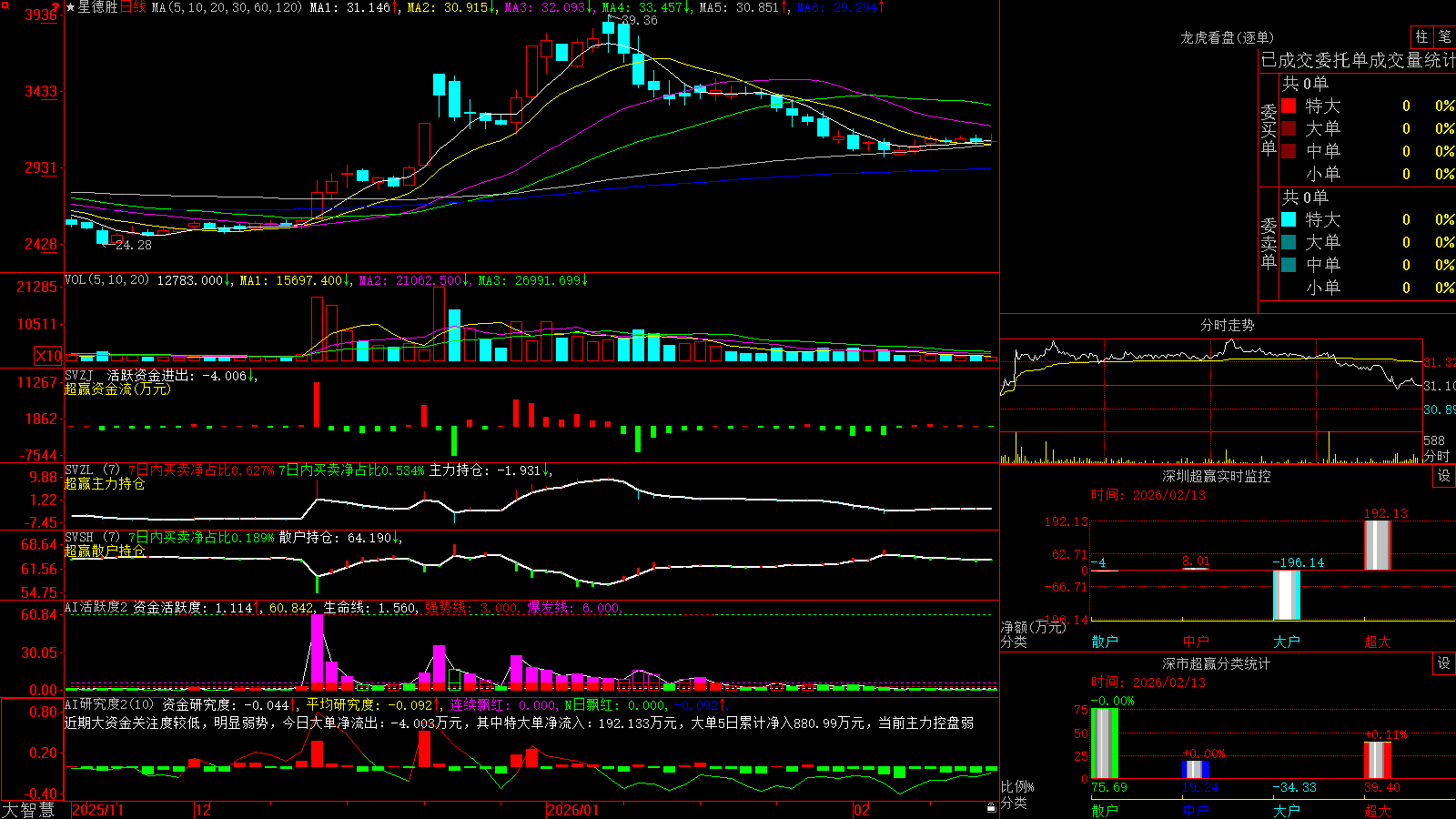
Task: Click the 日线 period label
Action: click(x=133, y=7)
